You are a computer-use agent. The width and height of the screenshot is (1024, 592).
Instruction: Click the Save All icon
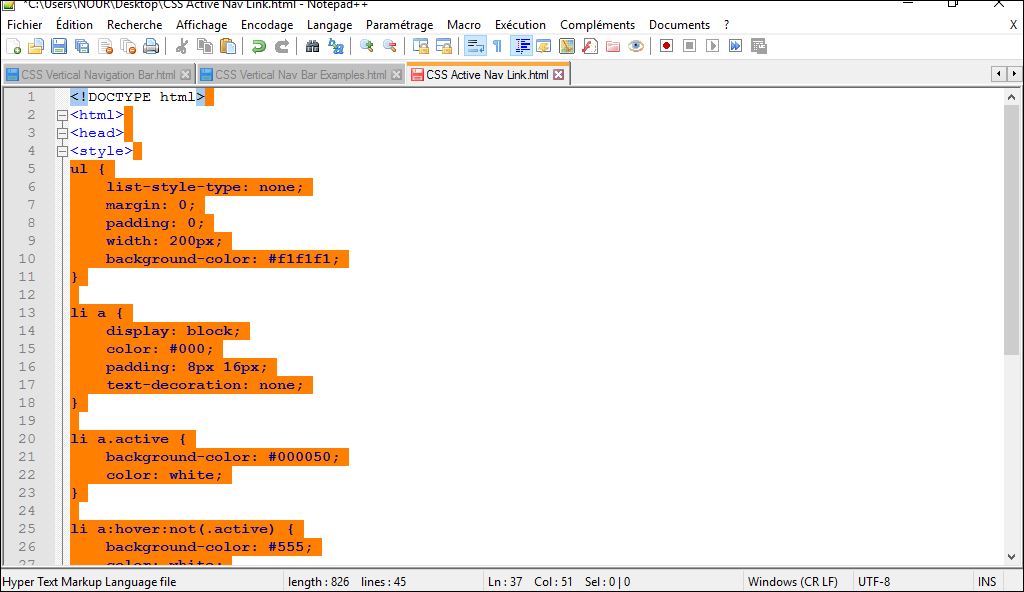[x=82, y=46]
